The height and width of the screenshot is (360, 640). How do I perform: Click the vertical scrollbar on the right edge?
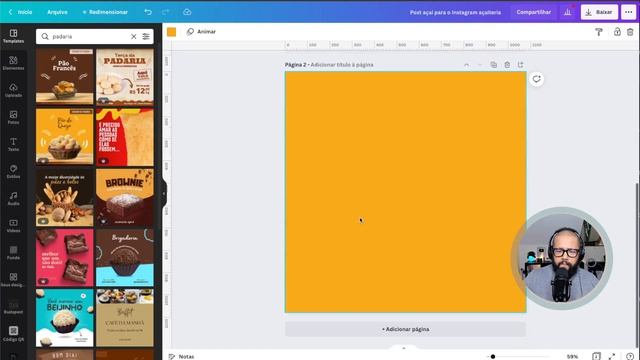638,265
